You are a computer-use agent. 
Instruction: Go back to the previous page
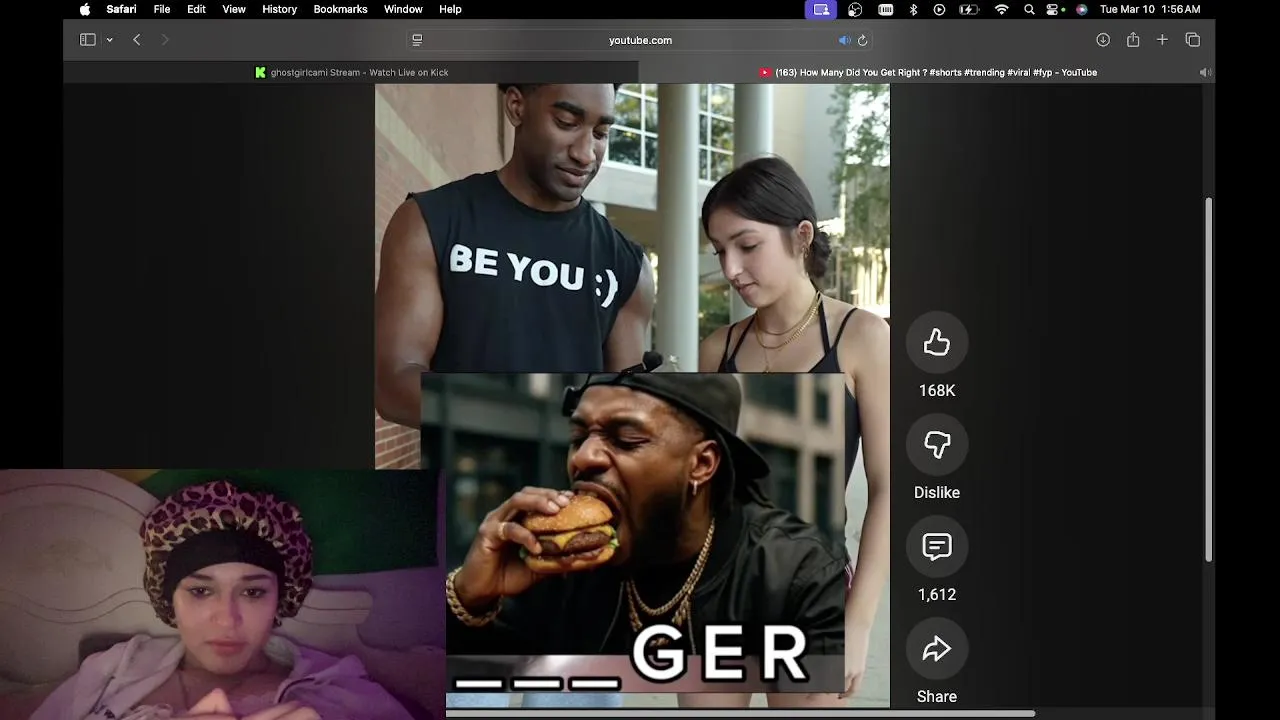click(137, 40)
